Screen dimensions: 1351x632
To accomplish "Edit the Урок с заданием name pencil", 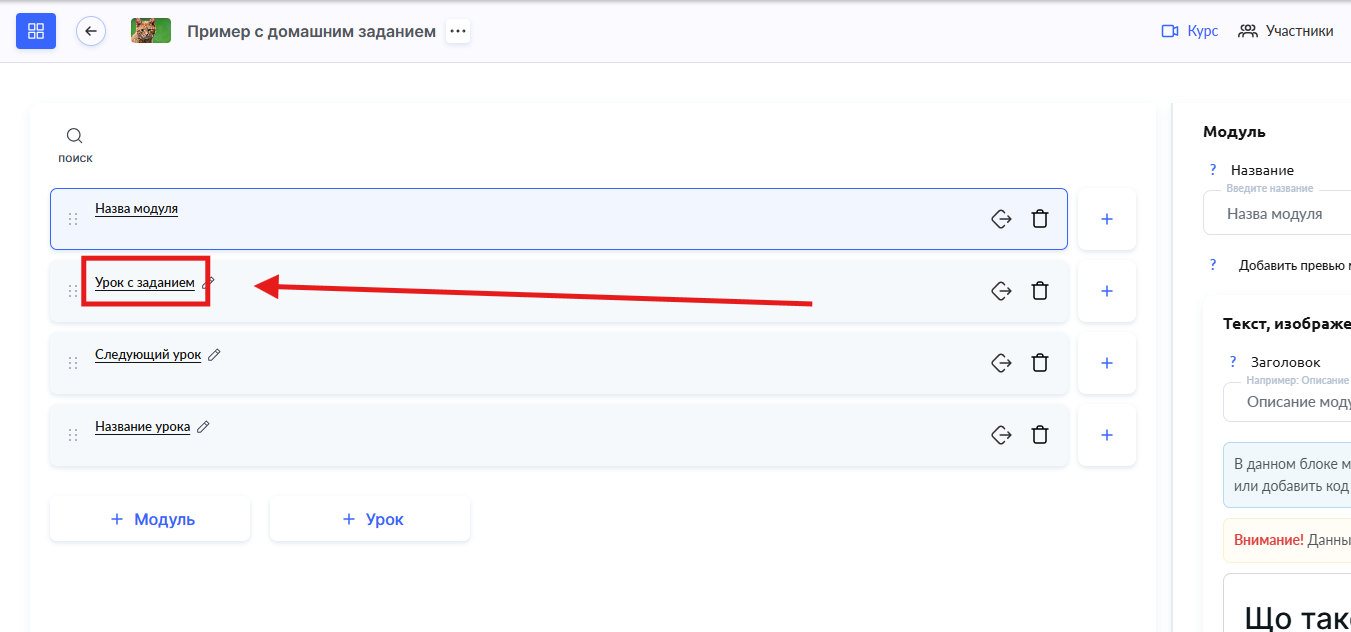I will pyautogui.click(x=208, y=283).
